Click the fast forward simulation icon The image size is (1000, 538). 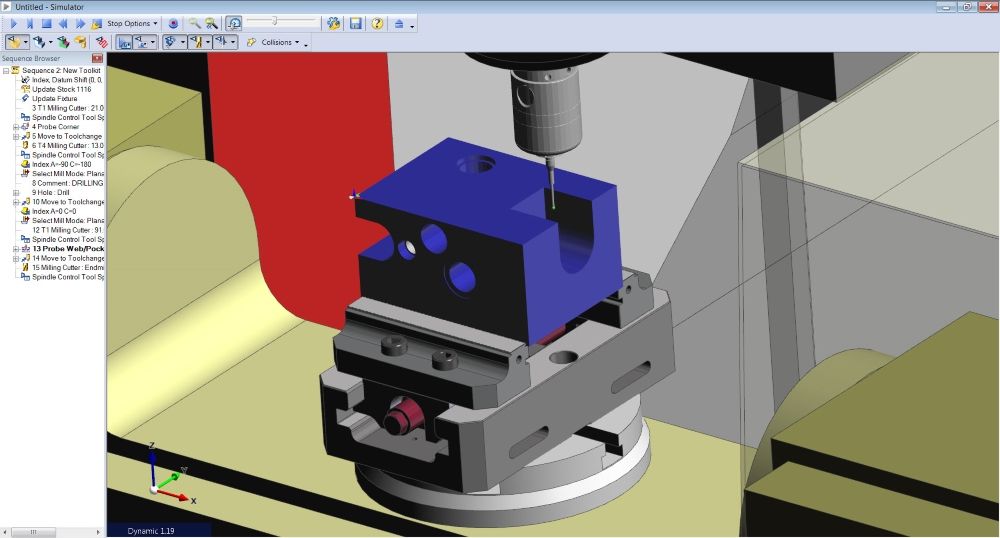coord(80,23)
